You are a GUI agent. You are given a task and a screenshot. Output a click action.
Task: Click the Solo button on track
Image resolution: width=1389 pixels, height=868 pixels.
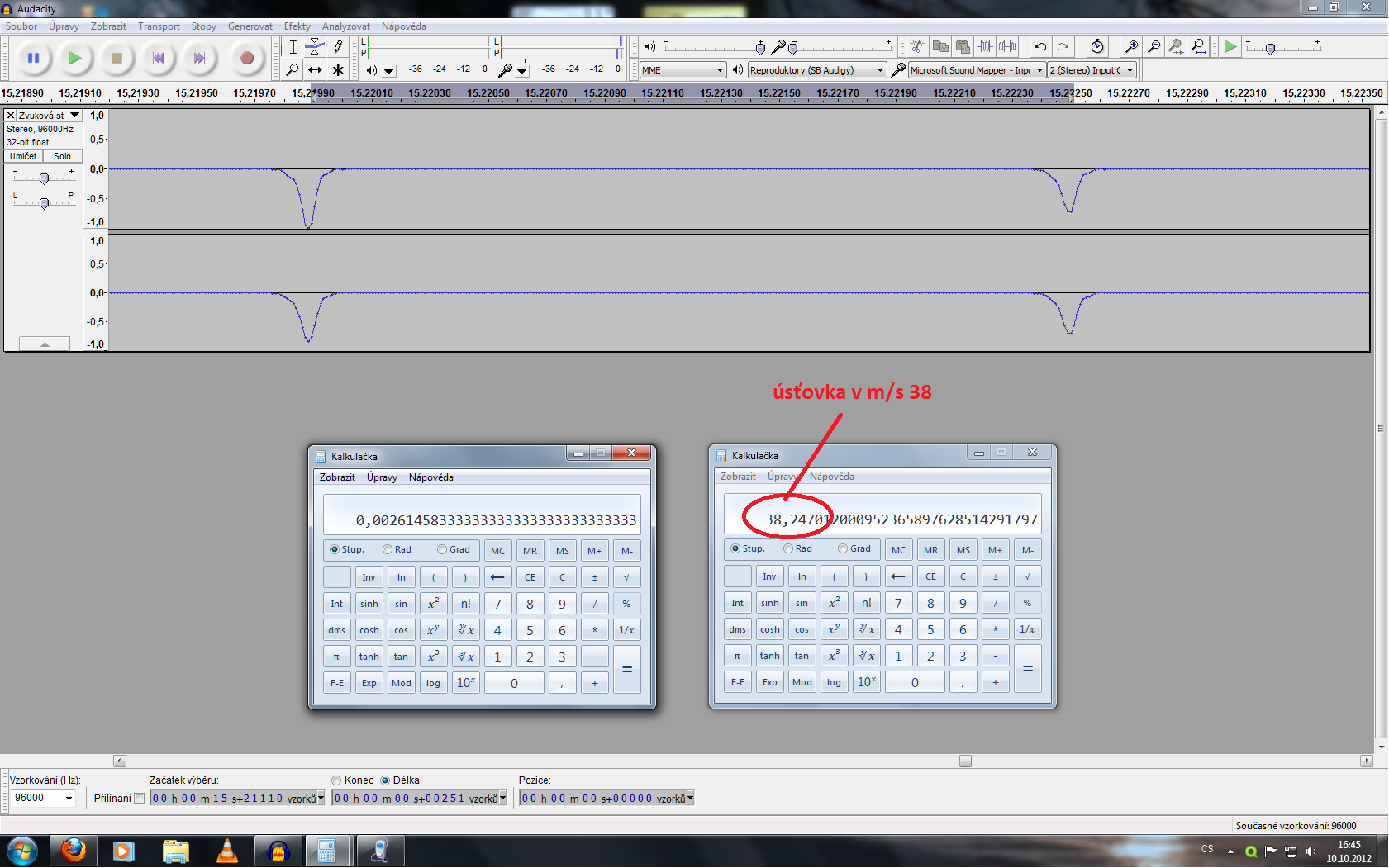tap(63, 156)
